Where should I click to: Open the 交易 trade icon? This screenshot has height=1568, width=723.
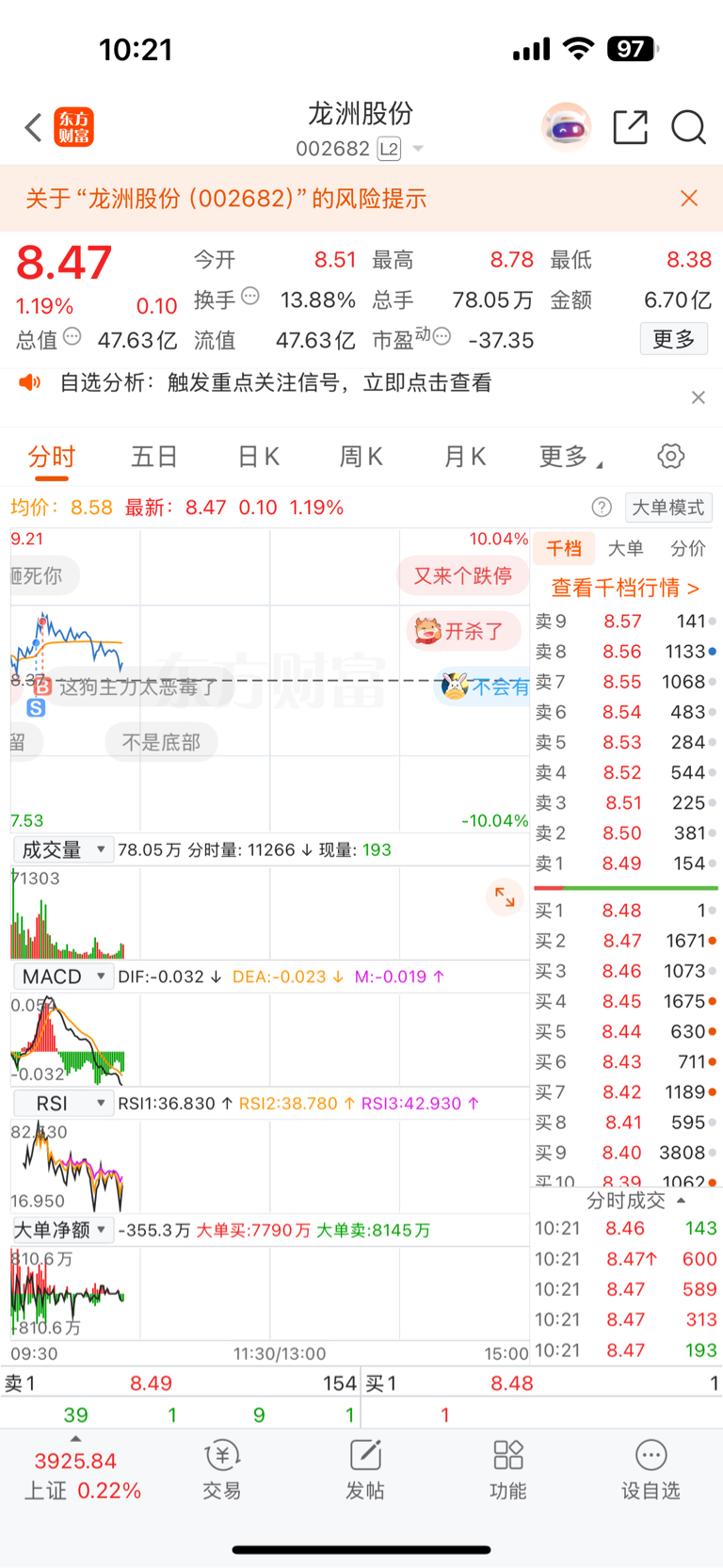(x=222, y=1469)
